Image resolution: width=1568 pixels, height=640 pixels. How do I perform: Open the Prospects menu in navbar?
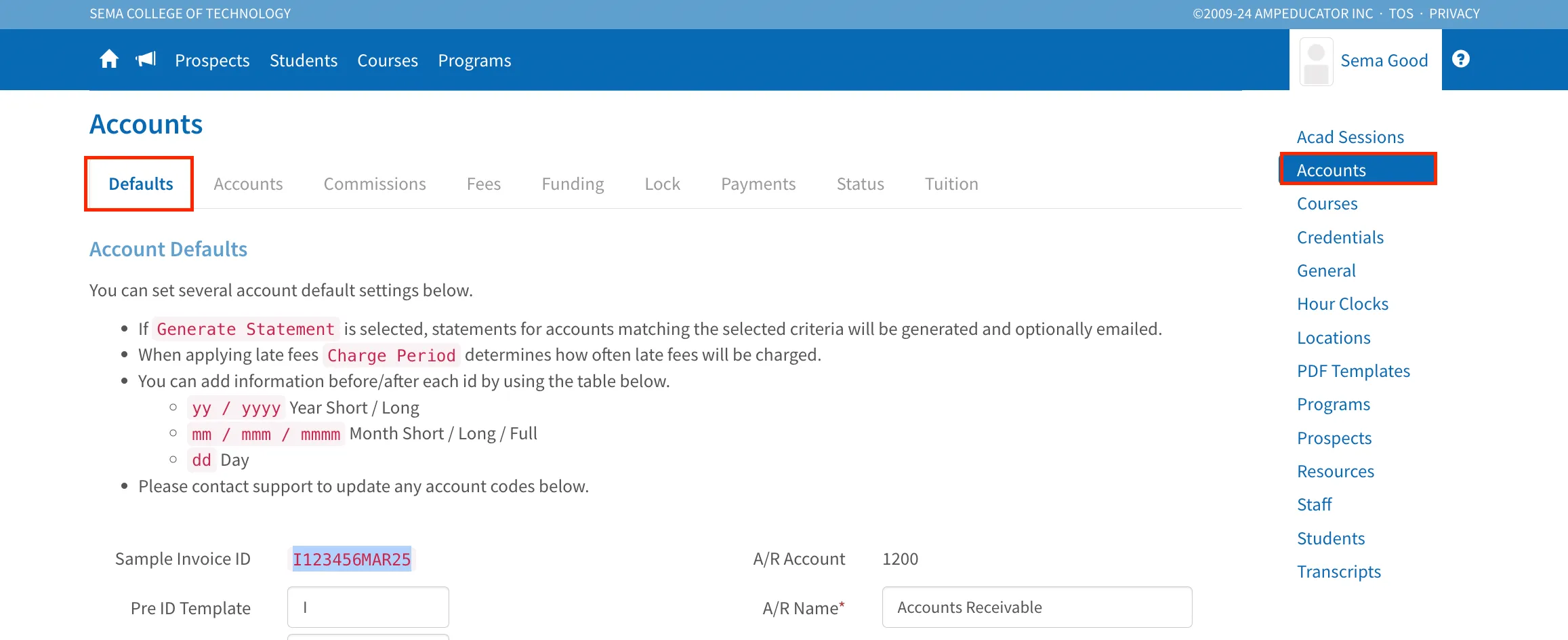(212, 60)
